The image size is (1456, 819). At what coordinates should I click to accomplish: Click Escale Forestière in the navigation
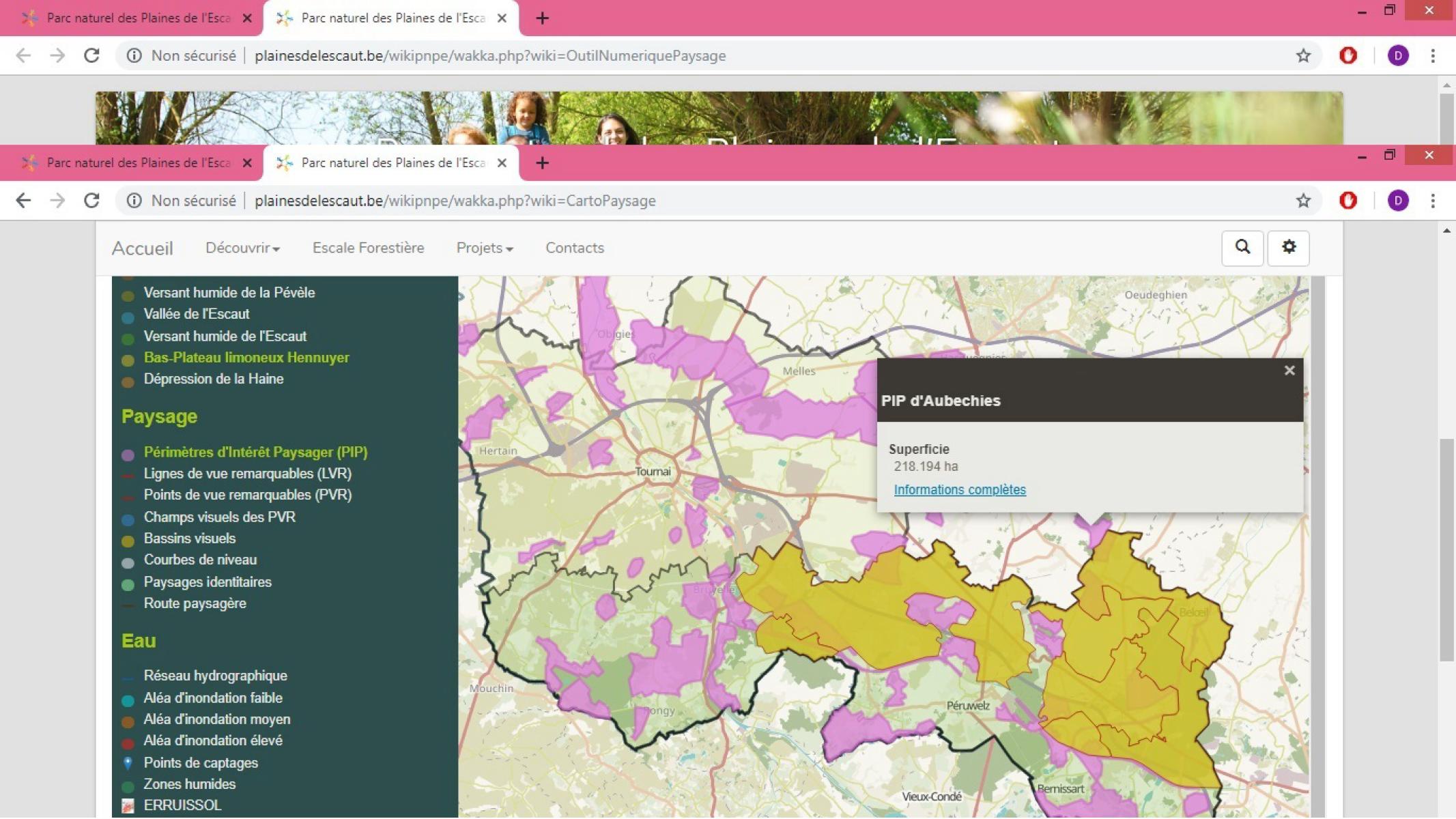(368, 248)
